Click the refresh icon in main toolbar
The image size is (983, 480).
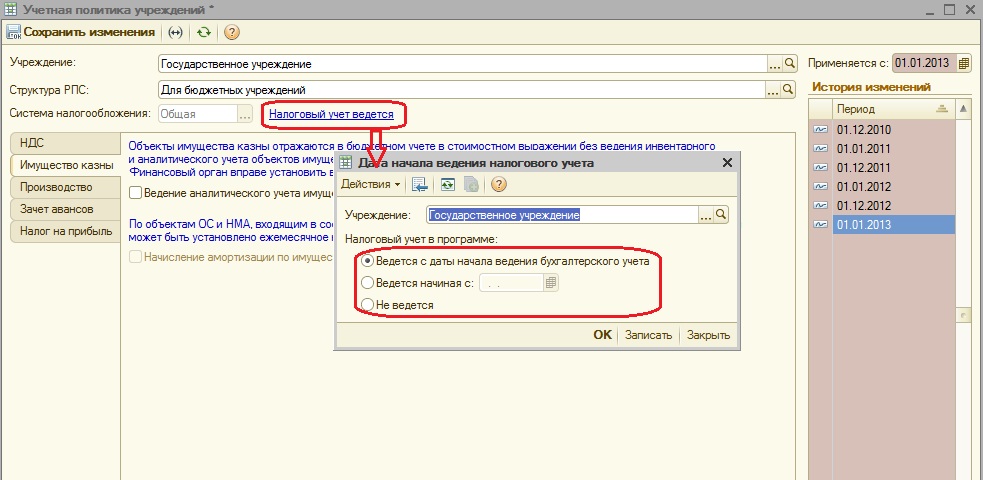tap(204, 32)
